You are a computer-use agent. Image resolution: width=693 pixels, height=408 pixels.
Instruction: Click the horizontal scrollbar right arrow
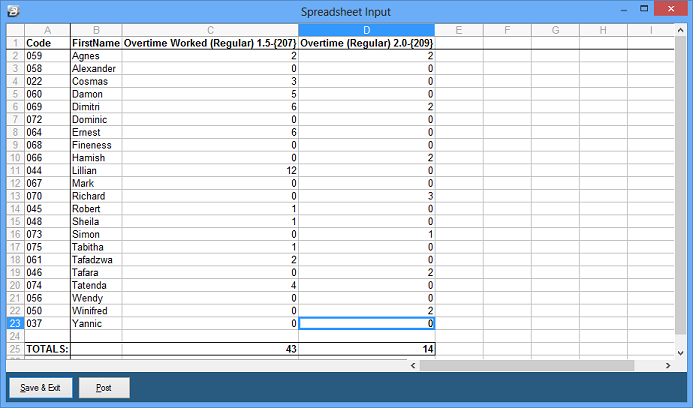click(668, 365)
